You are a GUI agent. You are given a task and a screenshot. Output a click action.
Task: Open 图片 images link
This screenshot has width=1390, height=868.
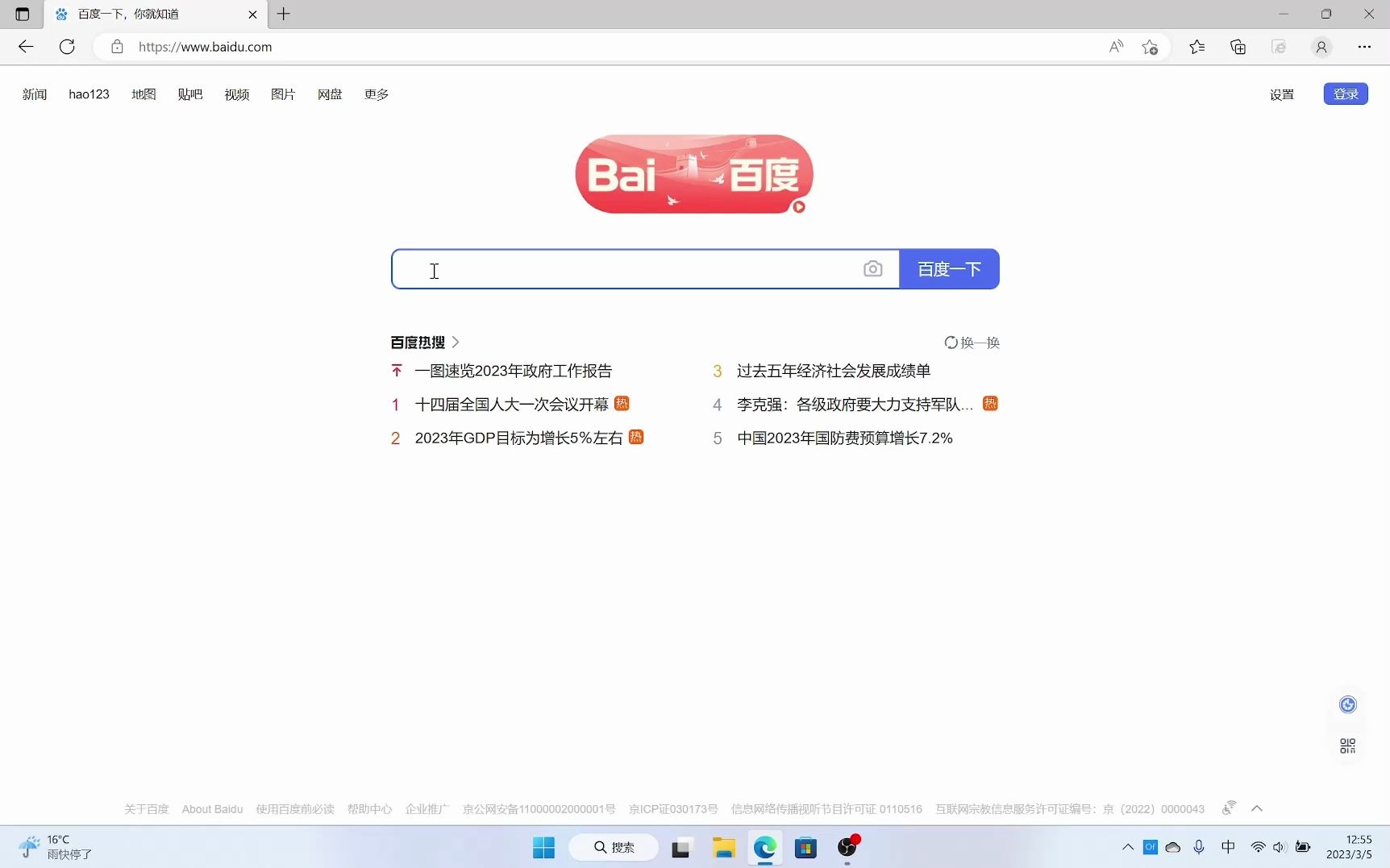click(x=283, y=94)
